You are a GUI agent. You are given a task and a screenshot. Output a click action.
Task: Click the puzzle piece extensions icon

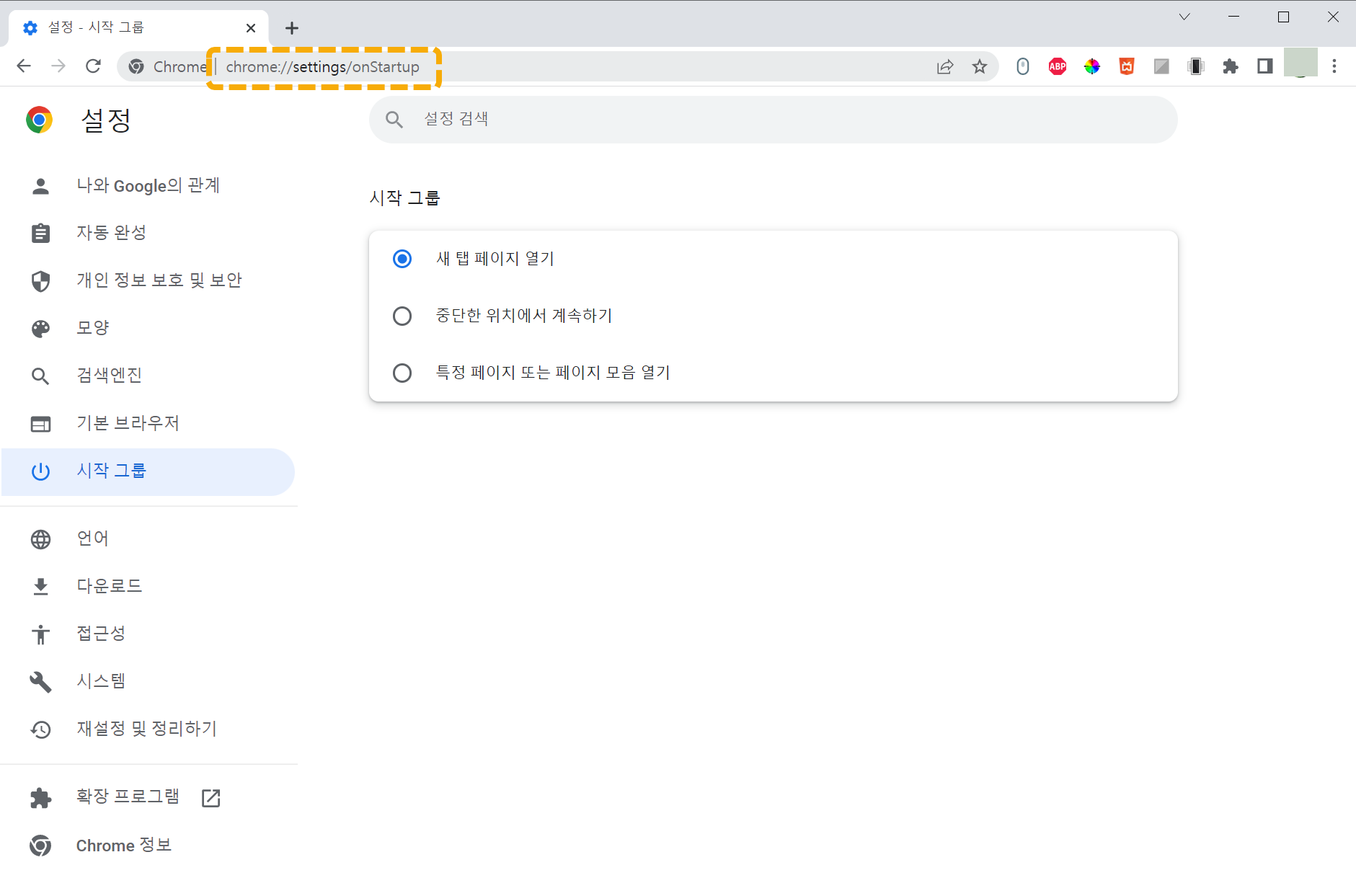tap(1231, 66)
